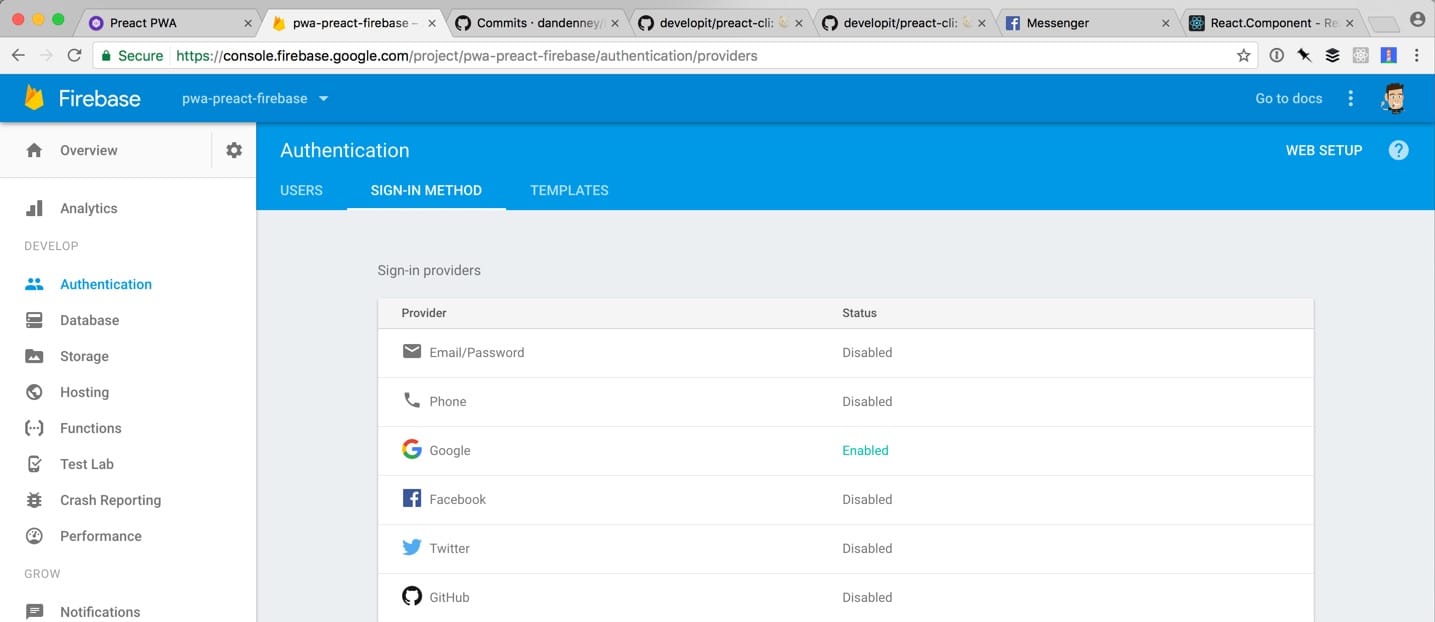Open project settings gear icon
The height and width of the screenshot is (622, 1435).
pyautogui.click(x=234, y=150)
